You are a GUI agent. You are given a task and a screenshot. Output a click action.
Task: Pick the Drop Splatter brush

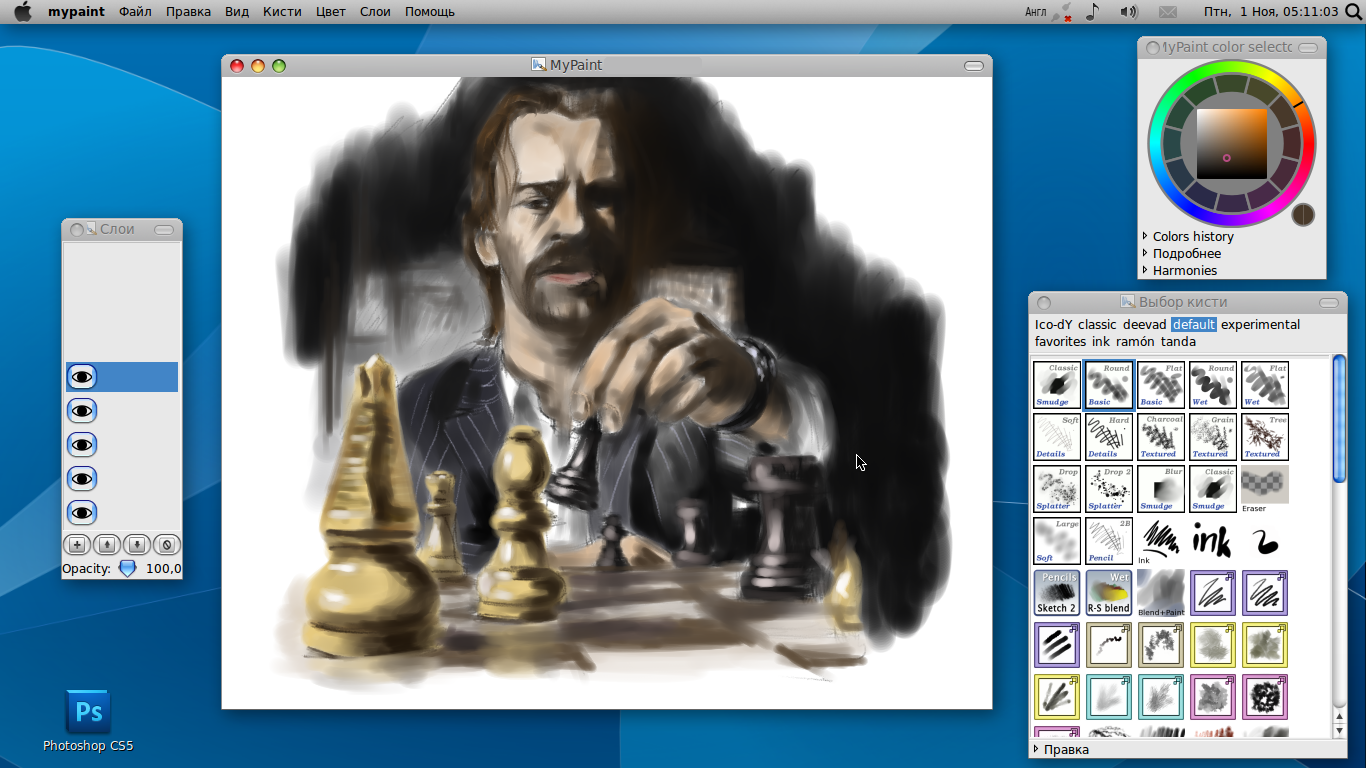coord(1057,489)
